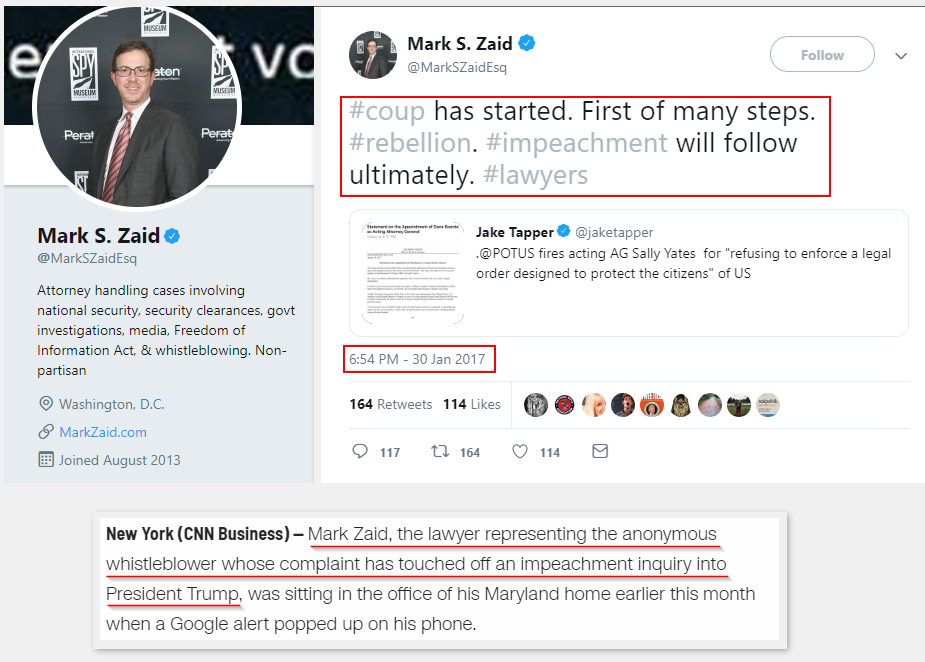The width and height of the screenshot is (925, 662).
Task: Click the location pin icon by Washington, D.C.
Action: [x=45, y=404]
